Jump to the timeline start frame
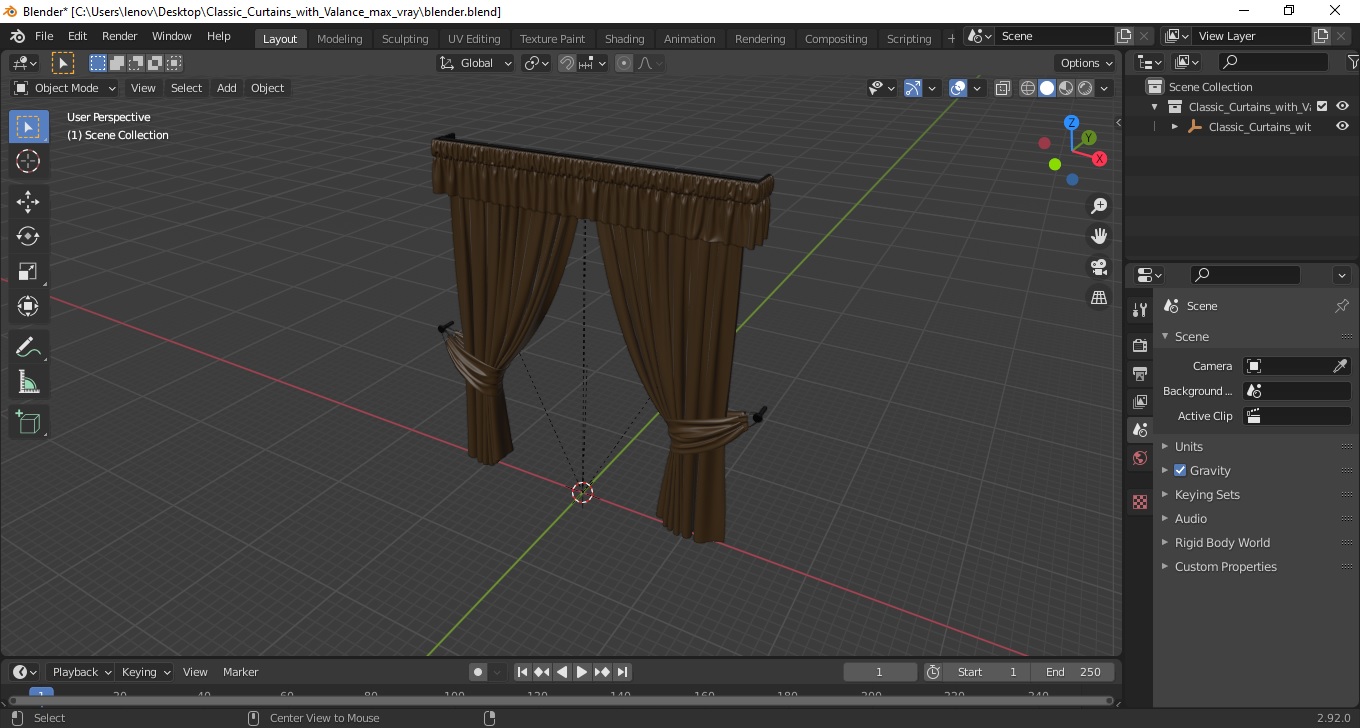 pyautogui.click(x=522, y=672)
